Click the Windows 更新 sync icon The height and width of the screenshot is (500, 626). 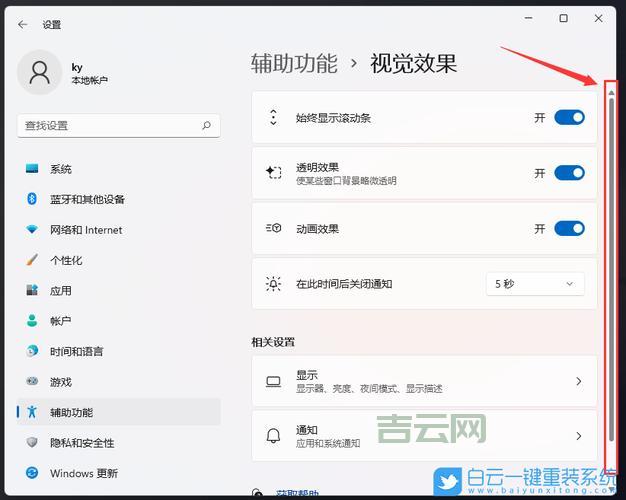pyautogui.click(x=32, y=473)
